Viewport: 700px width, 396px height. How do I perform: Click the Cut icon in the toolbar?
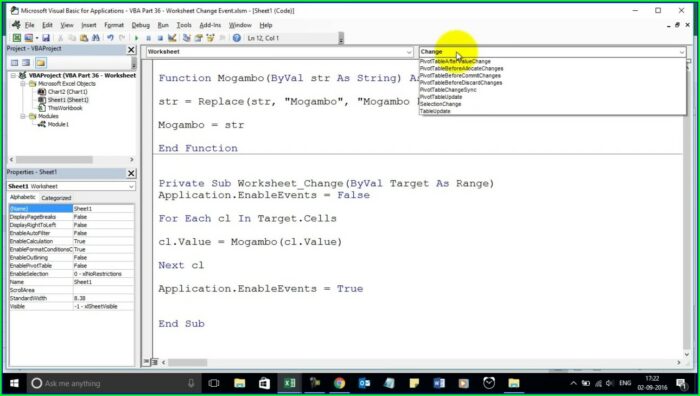[x=60, y=38]
